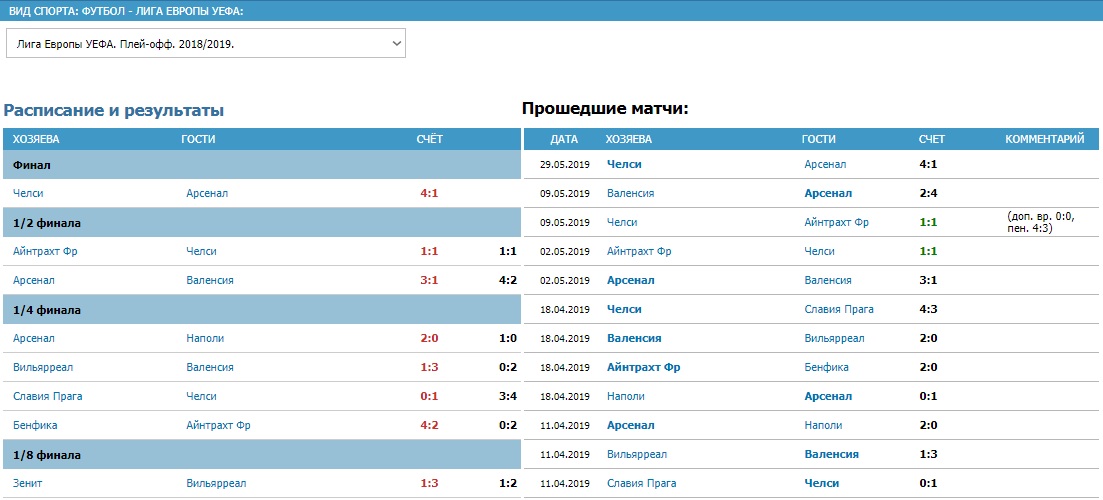Click black 4:2 second-leg score of Арсенал–Валенсия
The width and height of the screenshot is (1103, 500).
click(508, 280)
